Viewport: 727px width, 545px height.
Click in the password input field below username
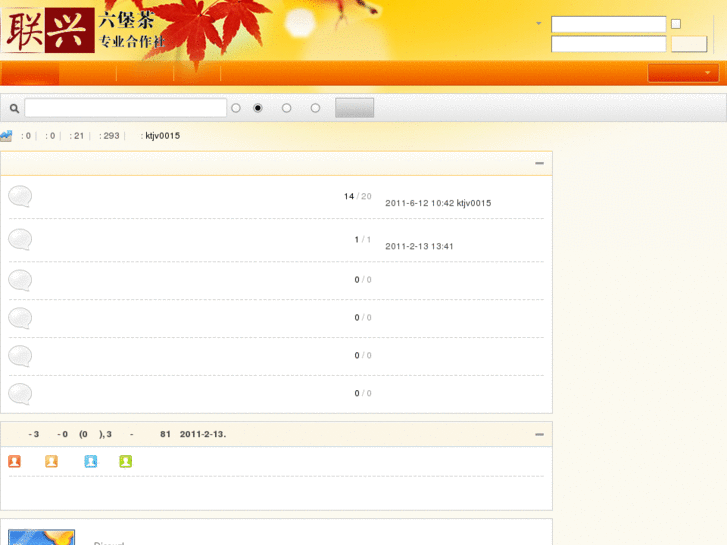pyautogui.click(x=608, y=44)
